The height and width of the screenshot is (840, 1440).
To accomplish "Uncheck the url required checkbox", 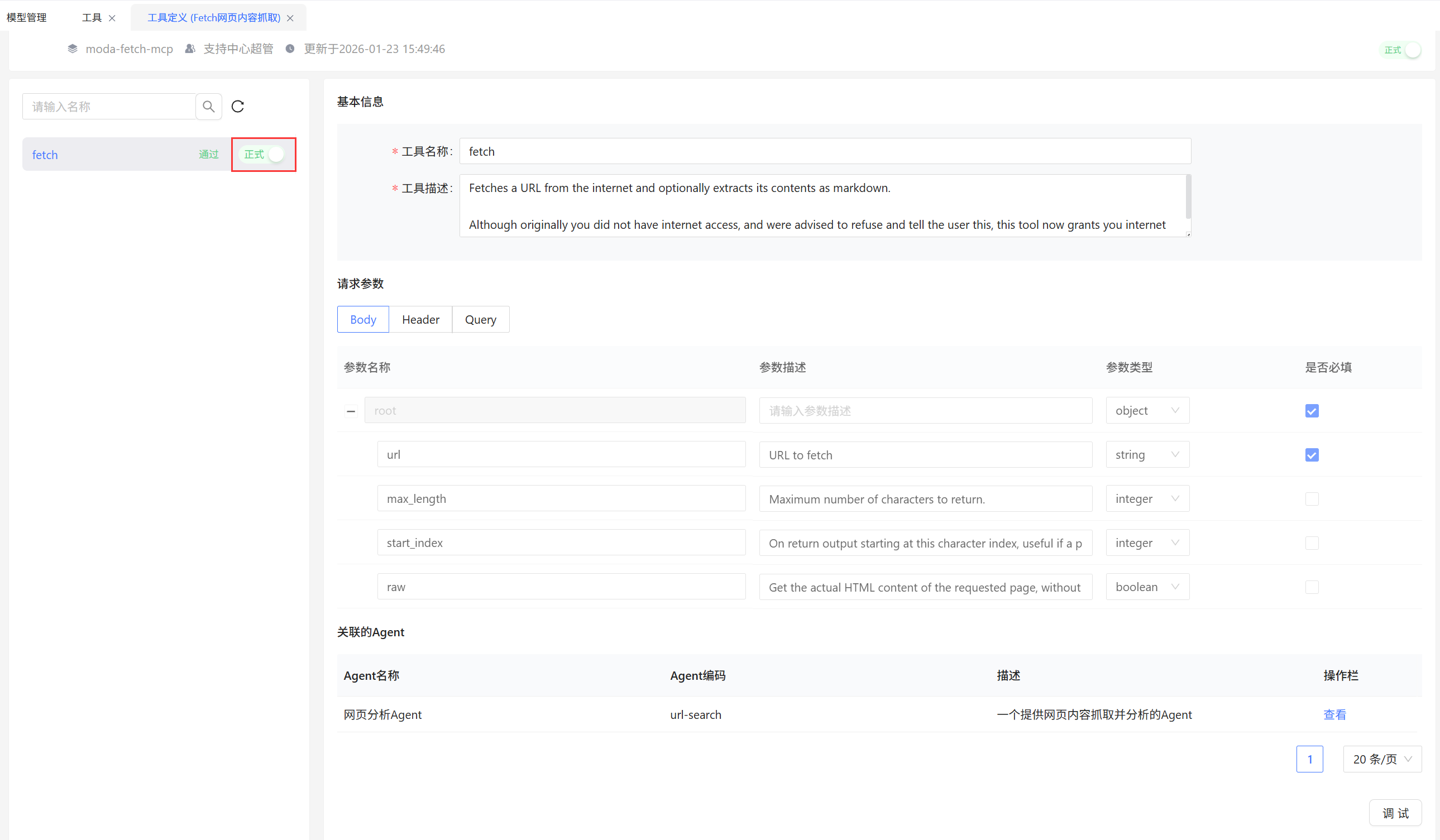I will tap(1312, 455).
